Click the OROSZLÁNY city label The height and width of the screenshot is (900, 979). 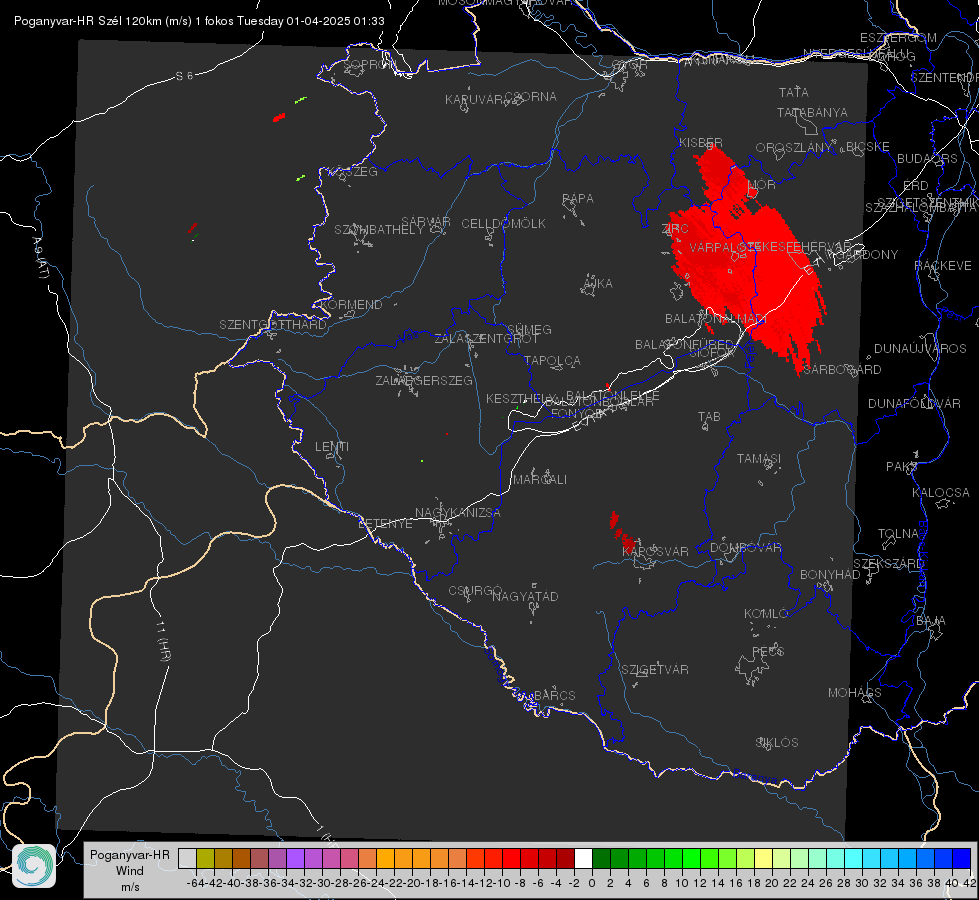794,148
